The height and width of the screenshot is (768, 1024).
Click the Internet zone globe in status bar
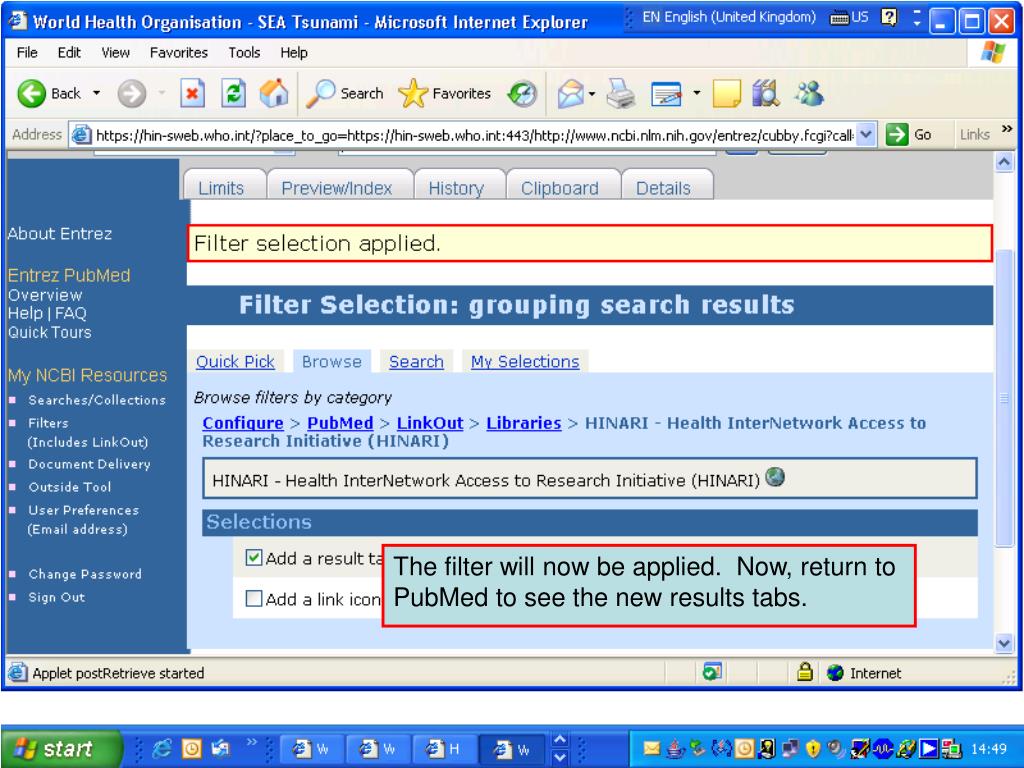pyautogui.click(x=835, y=673)
